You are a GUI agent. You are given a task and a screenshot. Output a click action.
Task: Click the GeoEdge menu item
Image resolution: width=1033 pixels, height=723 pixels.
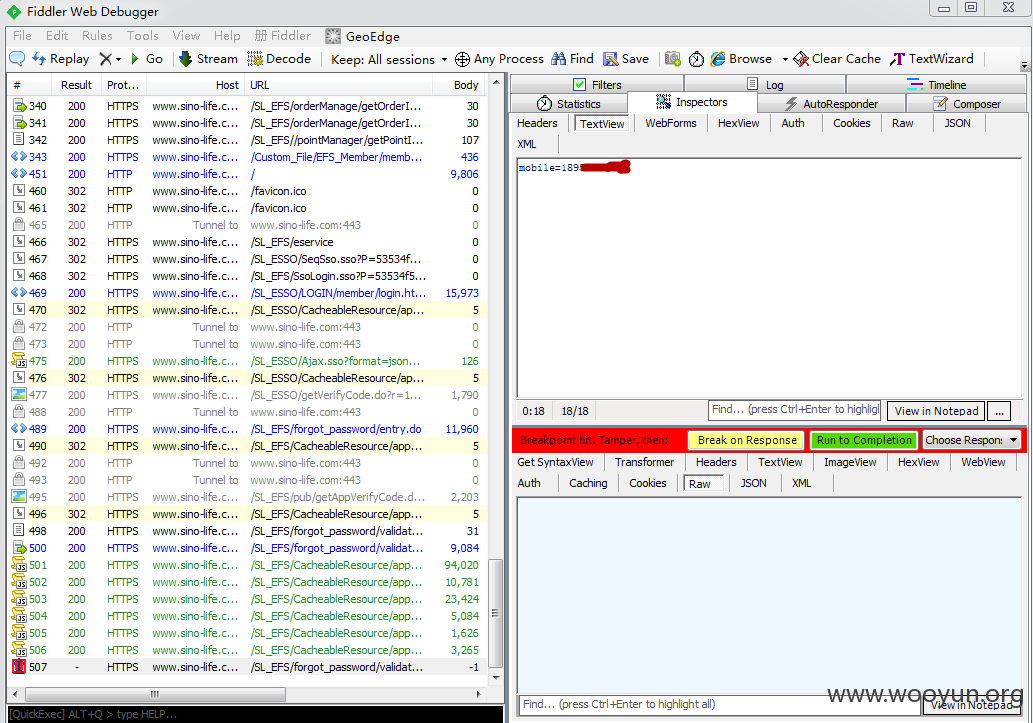363,36
